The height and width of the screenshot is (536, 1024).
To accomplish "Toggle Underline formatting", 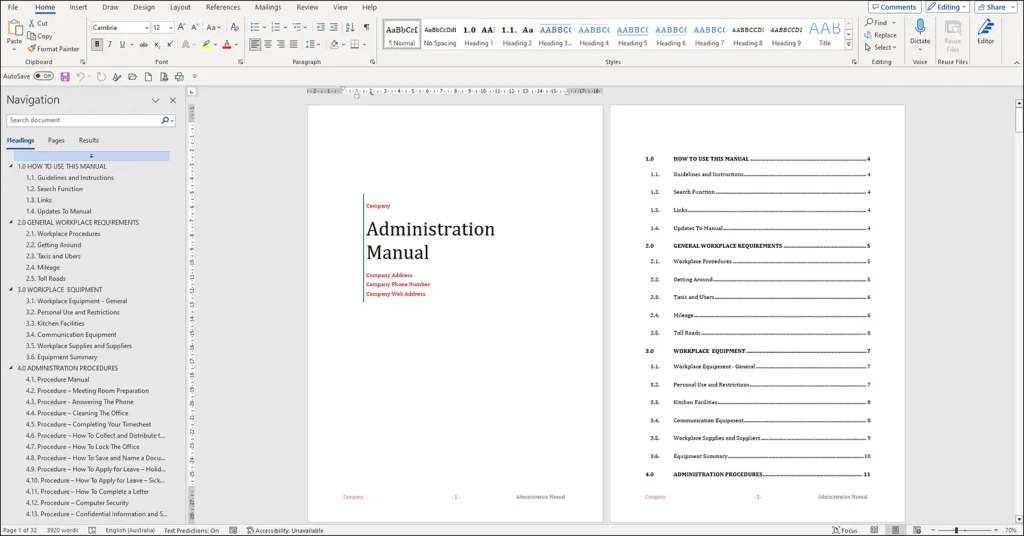I will click(x=122, y=44).
